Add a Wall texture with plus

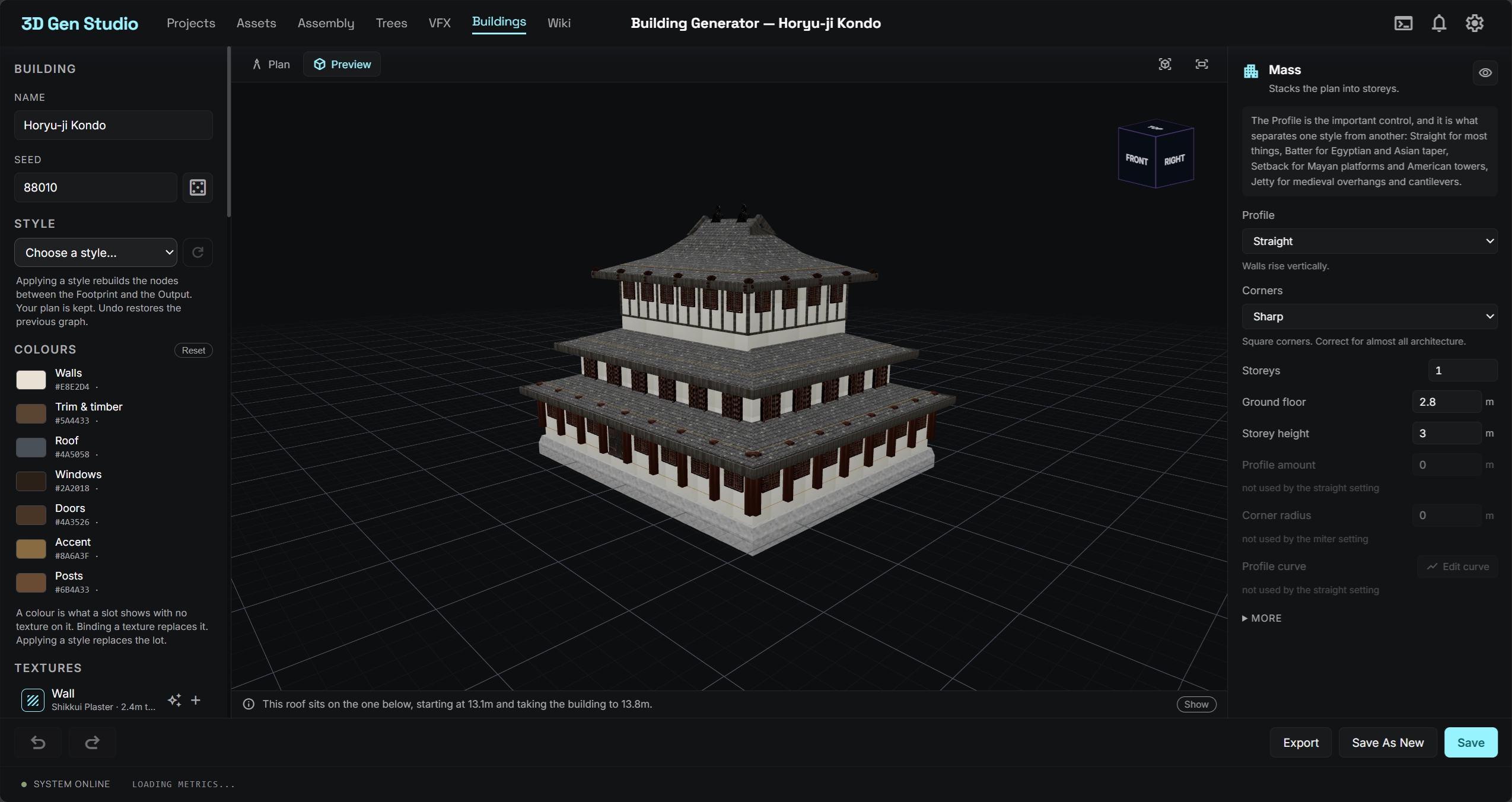pos(196,700)
